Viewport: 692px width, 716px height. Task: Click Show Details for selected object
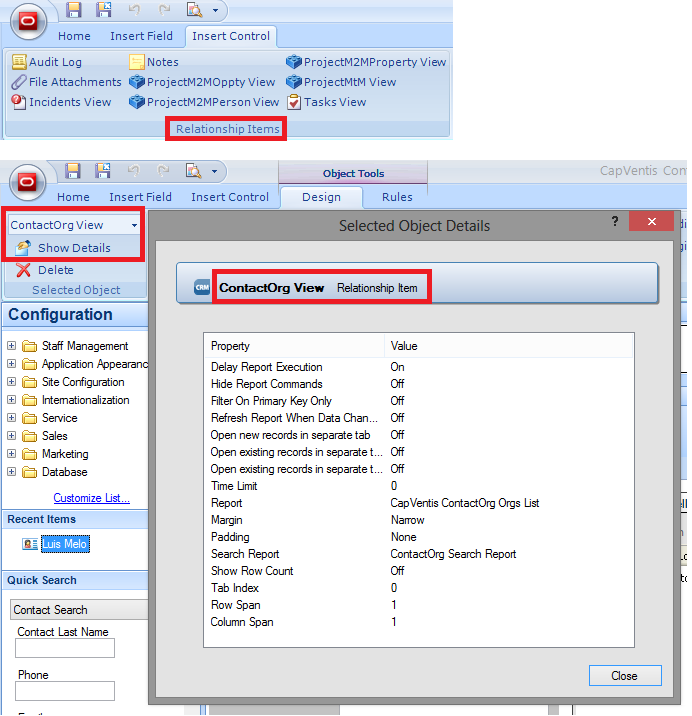point(65,248)
